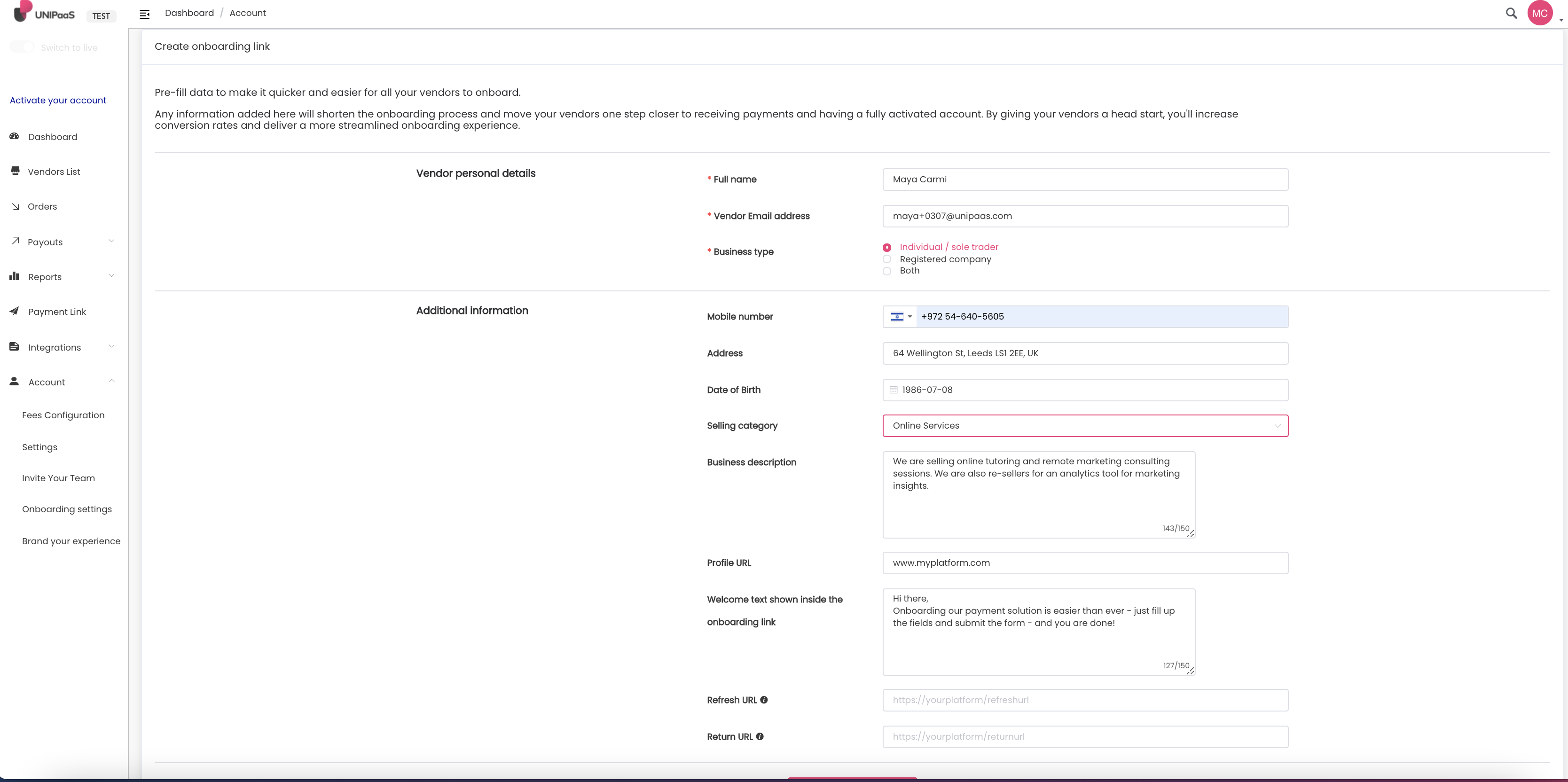Image resolution: width=1568 pixels, height=782 pixels.
Task: Open Vendors List in sidebar
Action: point(54,172)
